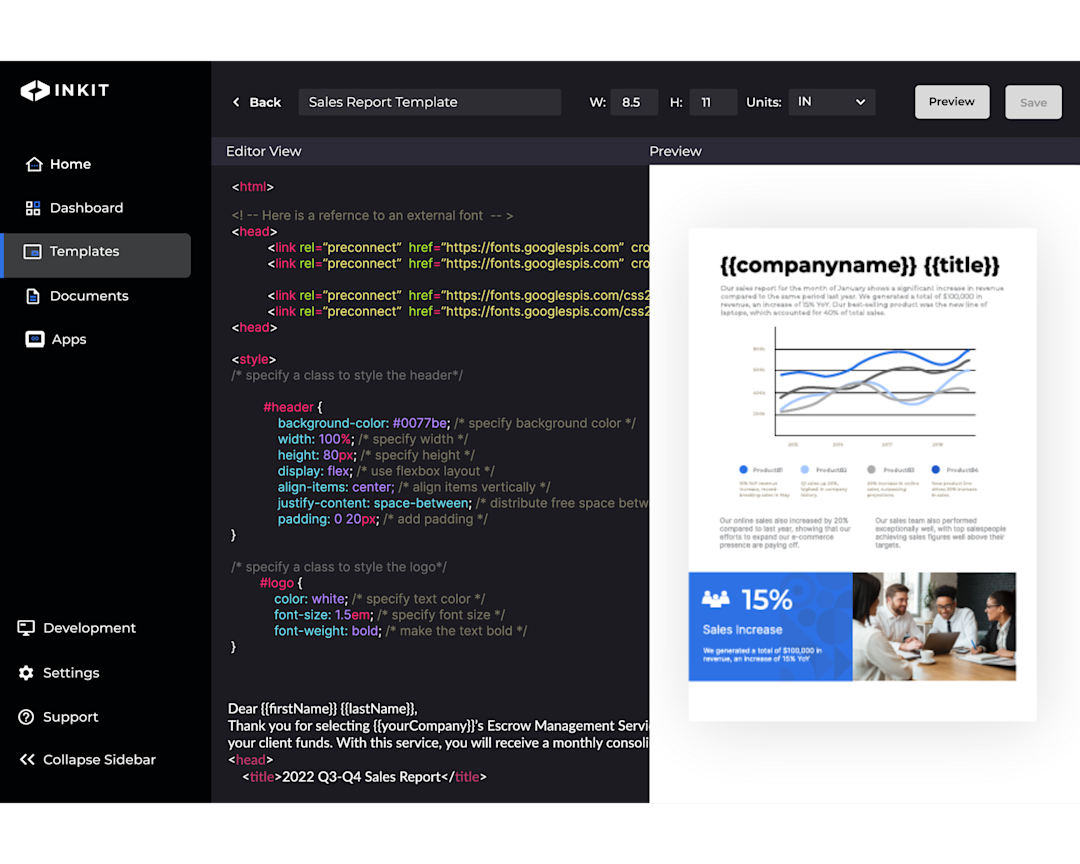Click the Save button
Viewport: 1080px width, 864px height.
click(x=1033, y=102)
